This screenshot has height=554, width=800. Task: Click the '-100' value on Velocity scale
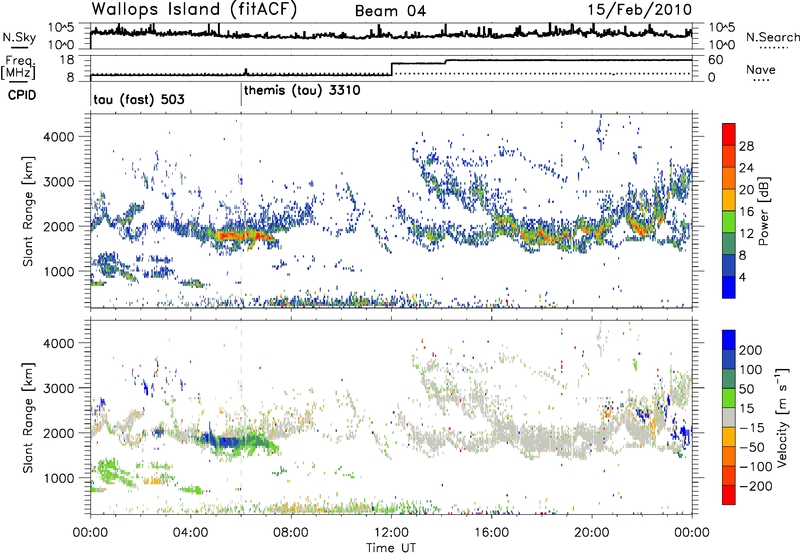pos(755,467)
